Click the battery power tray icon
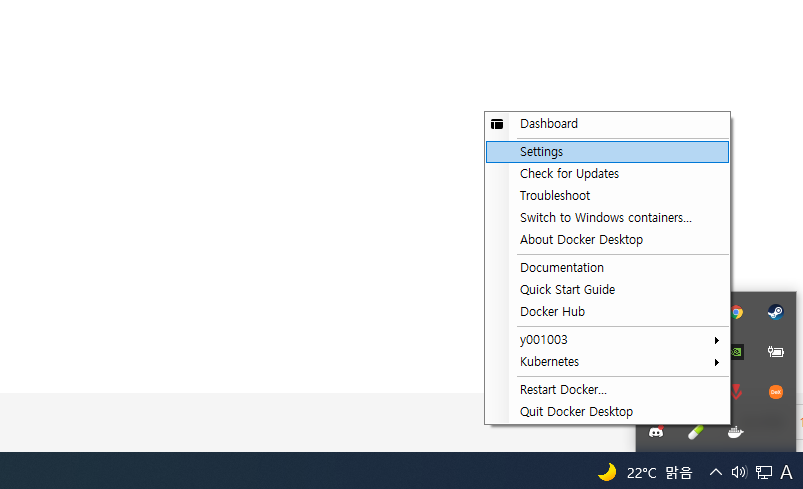The height and width of the screenshot is (489, 803). (x=775, y=352)
